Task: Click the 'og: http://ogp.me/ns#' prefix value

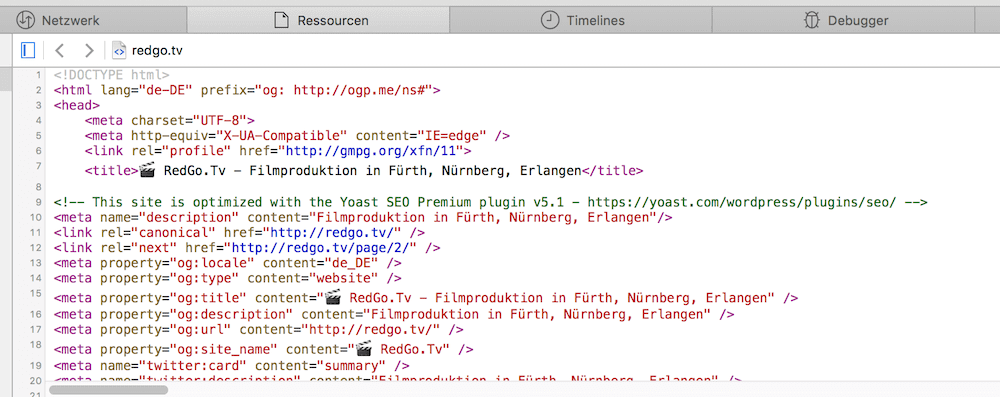Action: (344, 90)
